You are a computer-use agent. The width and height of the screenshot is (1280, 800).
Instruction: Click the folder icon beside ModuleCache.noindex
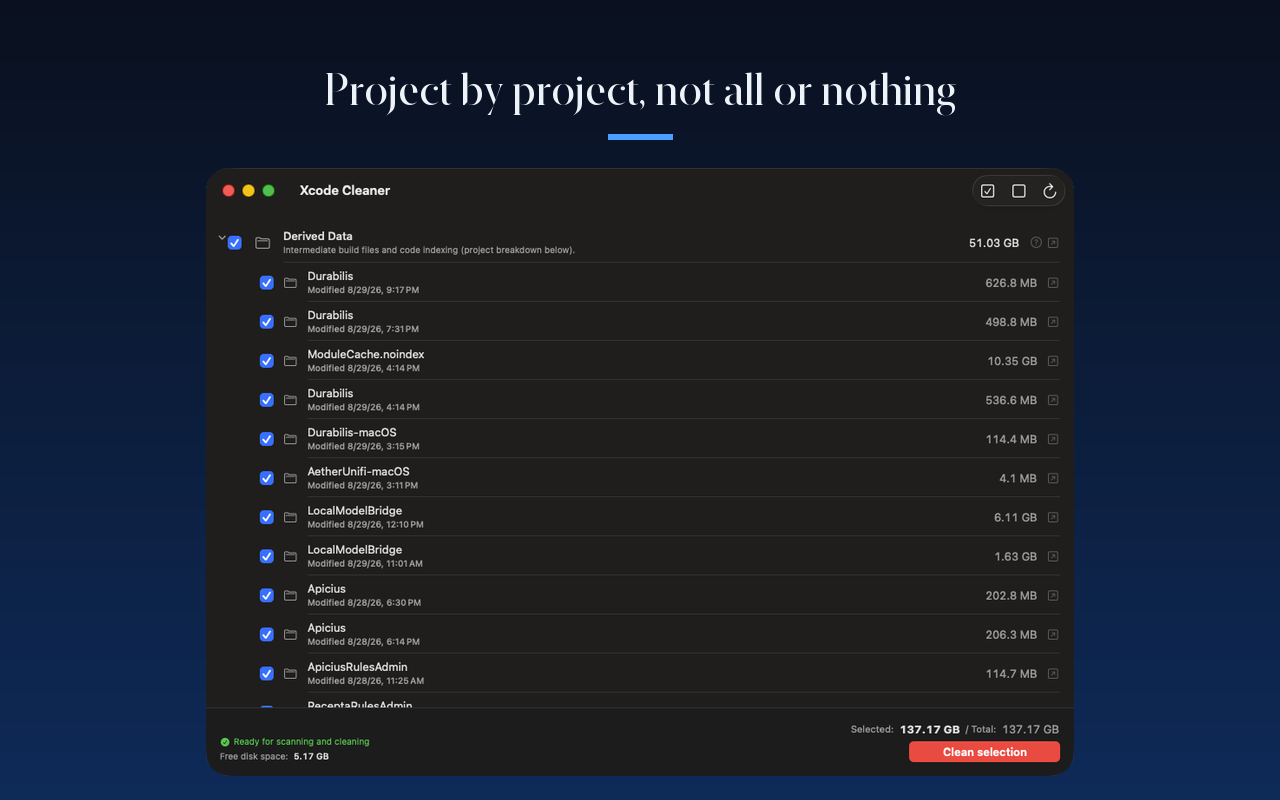pos(290,361)
